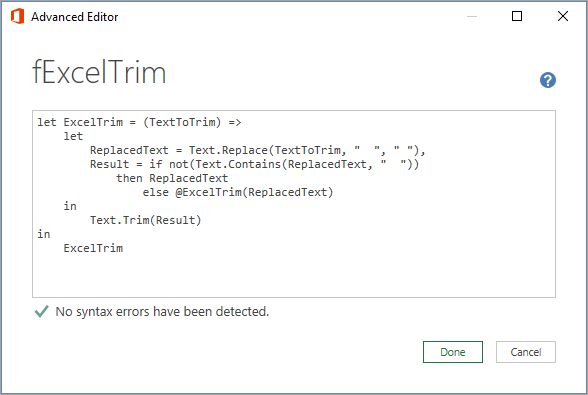Click the fExcelTrim query name heading
588x395 pixels.
99,72
